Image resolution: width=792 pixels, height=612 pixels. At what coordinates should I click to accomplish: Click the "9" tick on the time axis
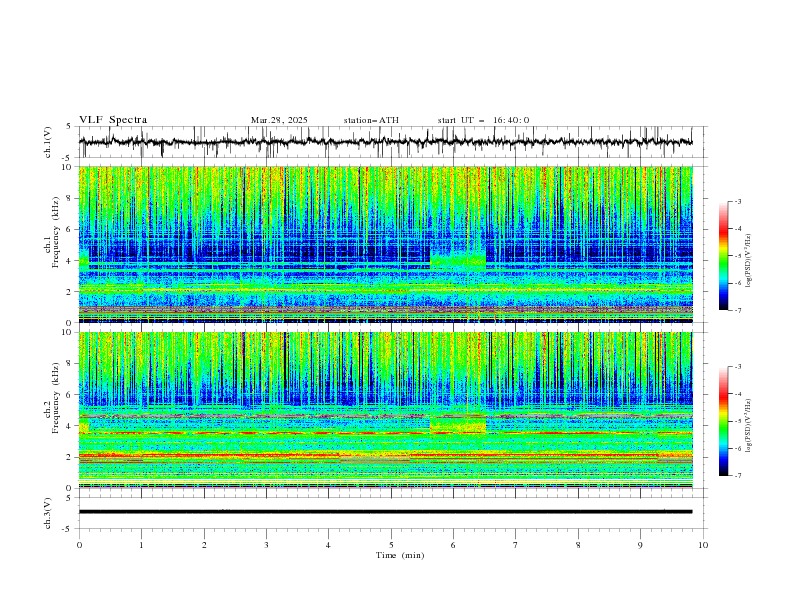tap(640, 545)
